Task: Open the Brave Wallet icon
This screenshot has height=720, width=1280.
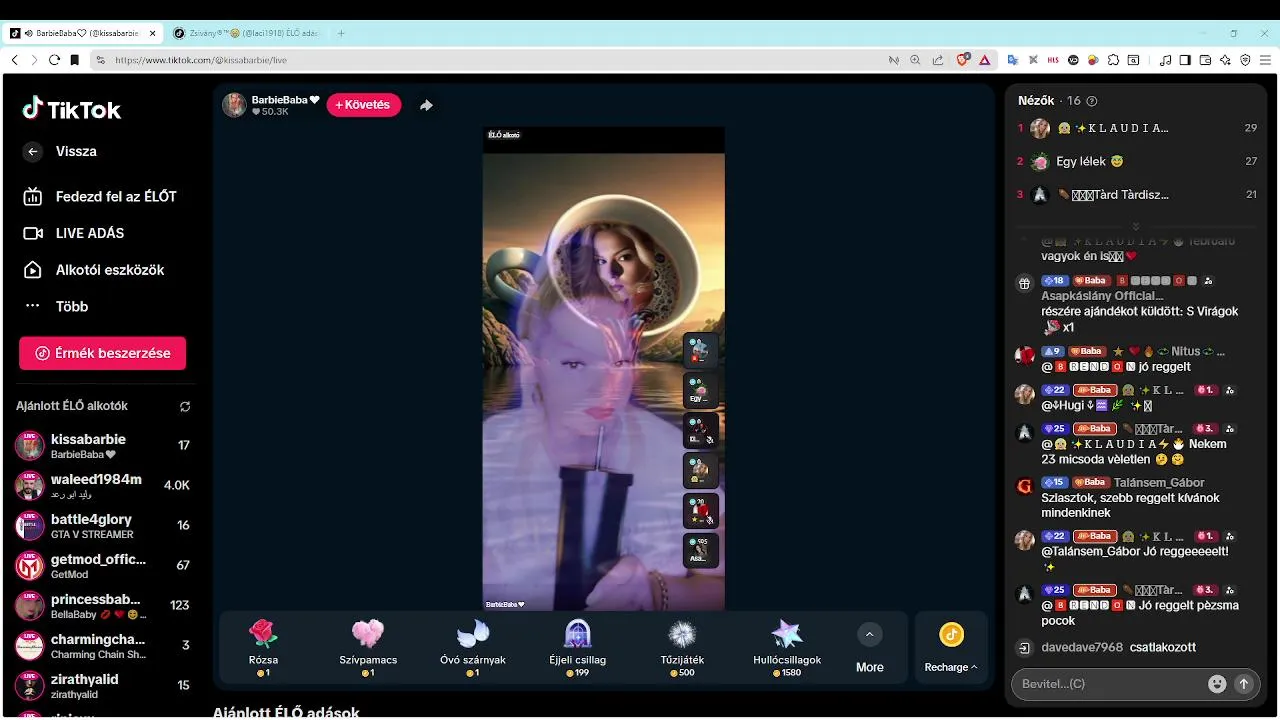Action: click(1205, 60)
